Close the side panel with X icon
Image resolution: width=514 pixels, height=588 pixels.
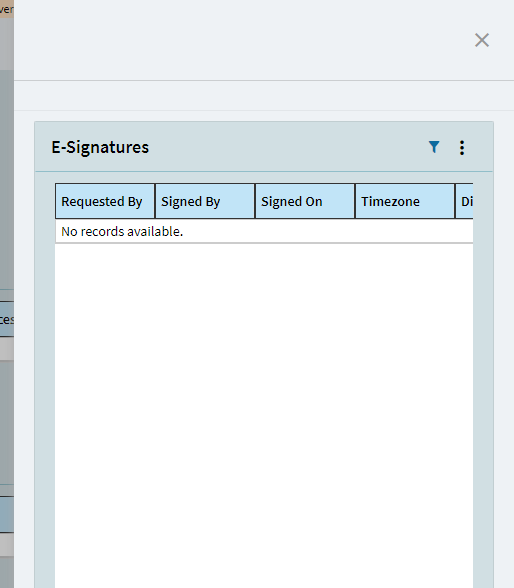(x=482, y=40)
